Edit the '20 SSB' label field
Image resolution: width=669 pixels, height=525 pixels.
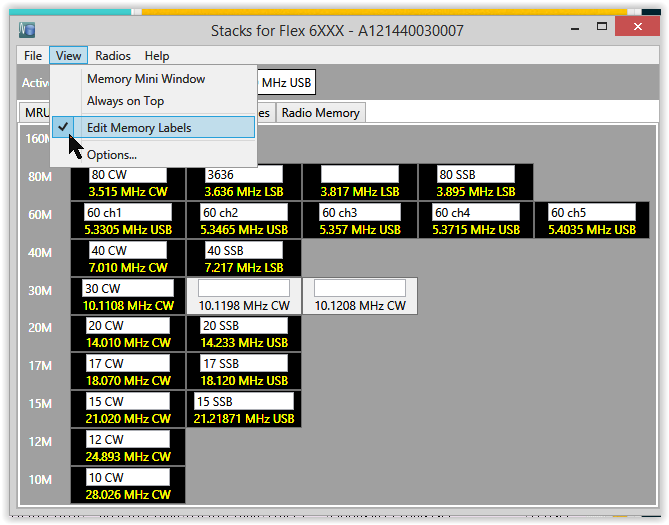click(244, 326)
